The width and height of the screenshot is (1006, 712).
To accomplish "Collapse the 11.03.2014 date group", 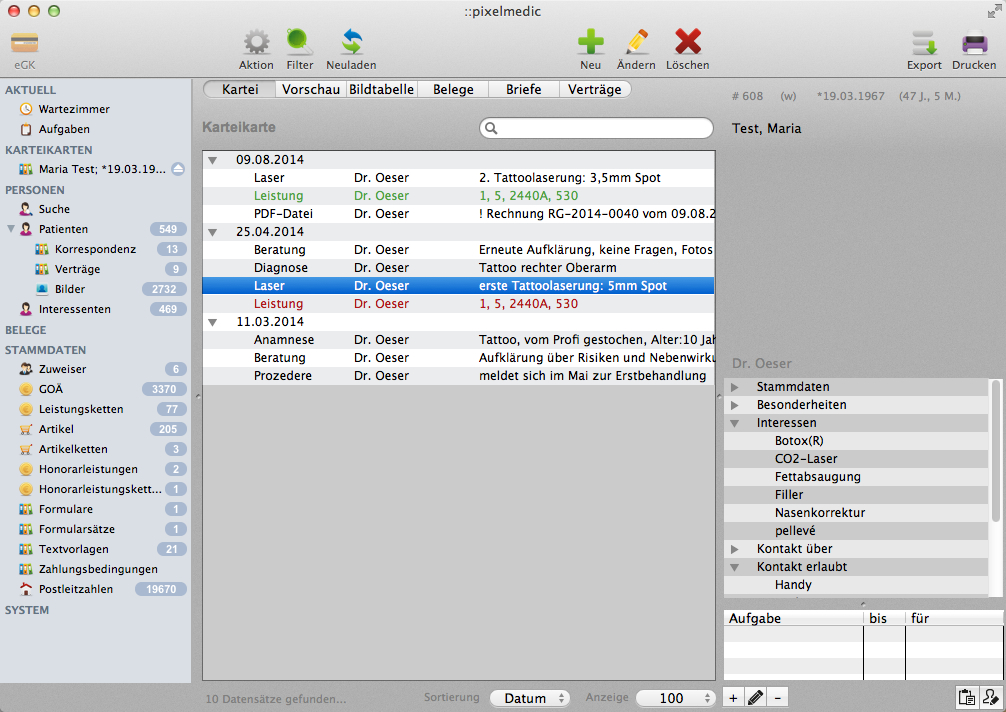I will tap(212, 322).
